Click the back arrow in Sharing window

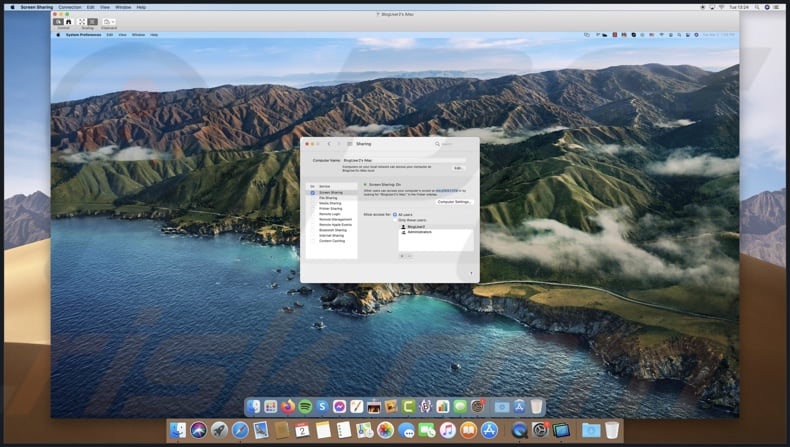(329, 144)
